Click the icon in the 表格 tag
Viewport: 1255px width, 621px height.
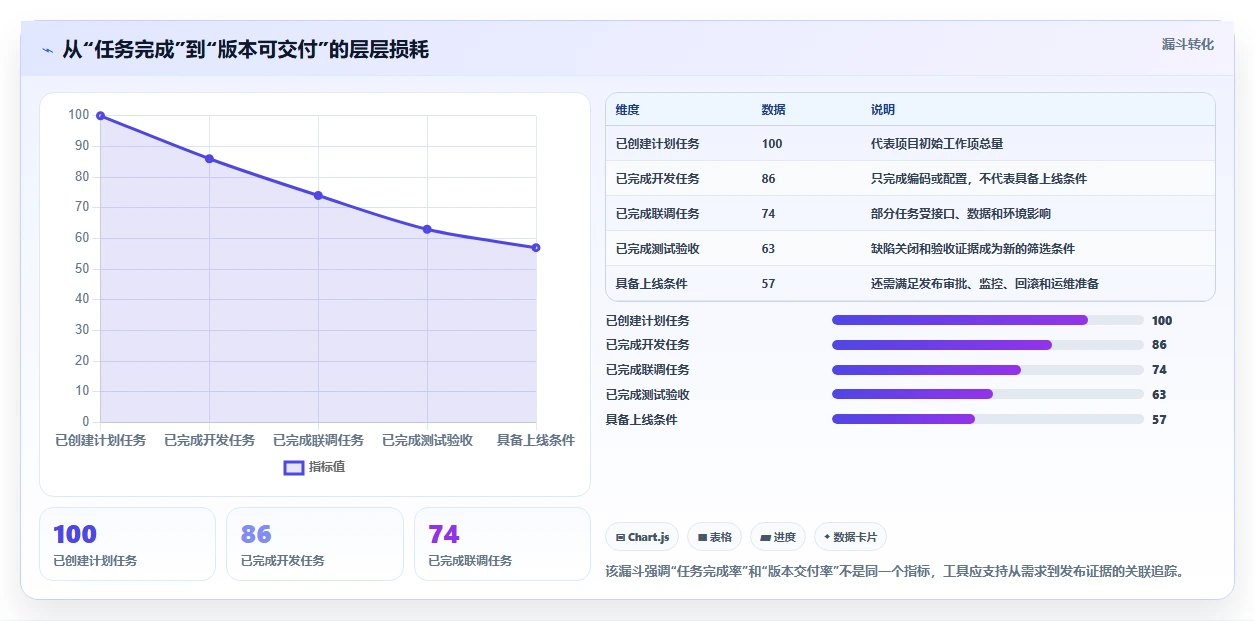coord(702,537)
